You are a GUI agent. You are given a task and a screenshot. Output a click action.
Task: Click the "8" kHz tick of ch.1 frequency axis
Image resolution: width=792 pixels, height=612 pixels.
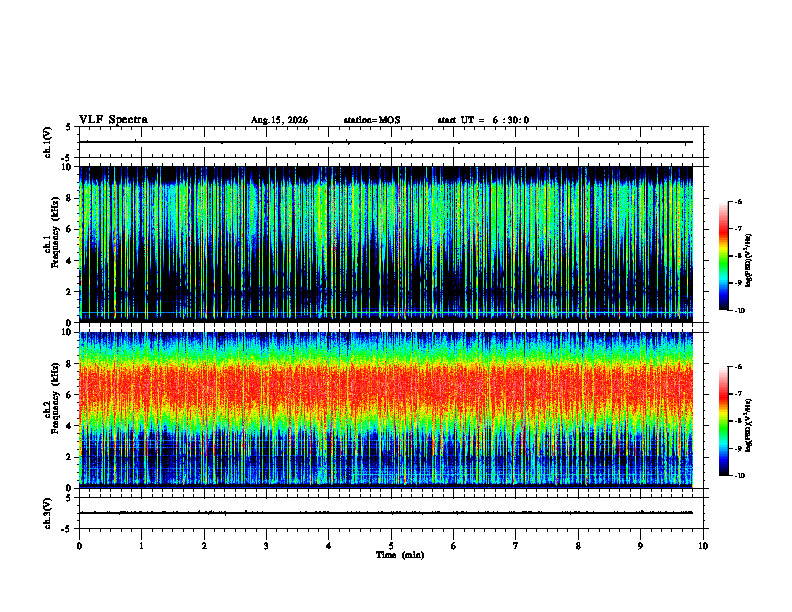[x=70, y=198]
